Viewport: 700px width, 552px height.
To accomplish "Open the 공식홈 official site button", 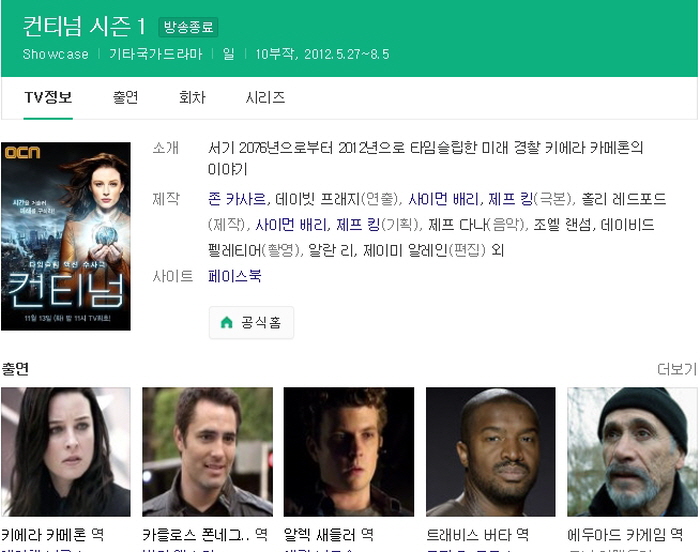I will click(252, 323).
